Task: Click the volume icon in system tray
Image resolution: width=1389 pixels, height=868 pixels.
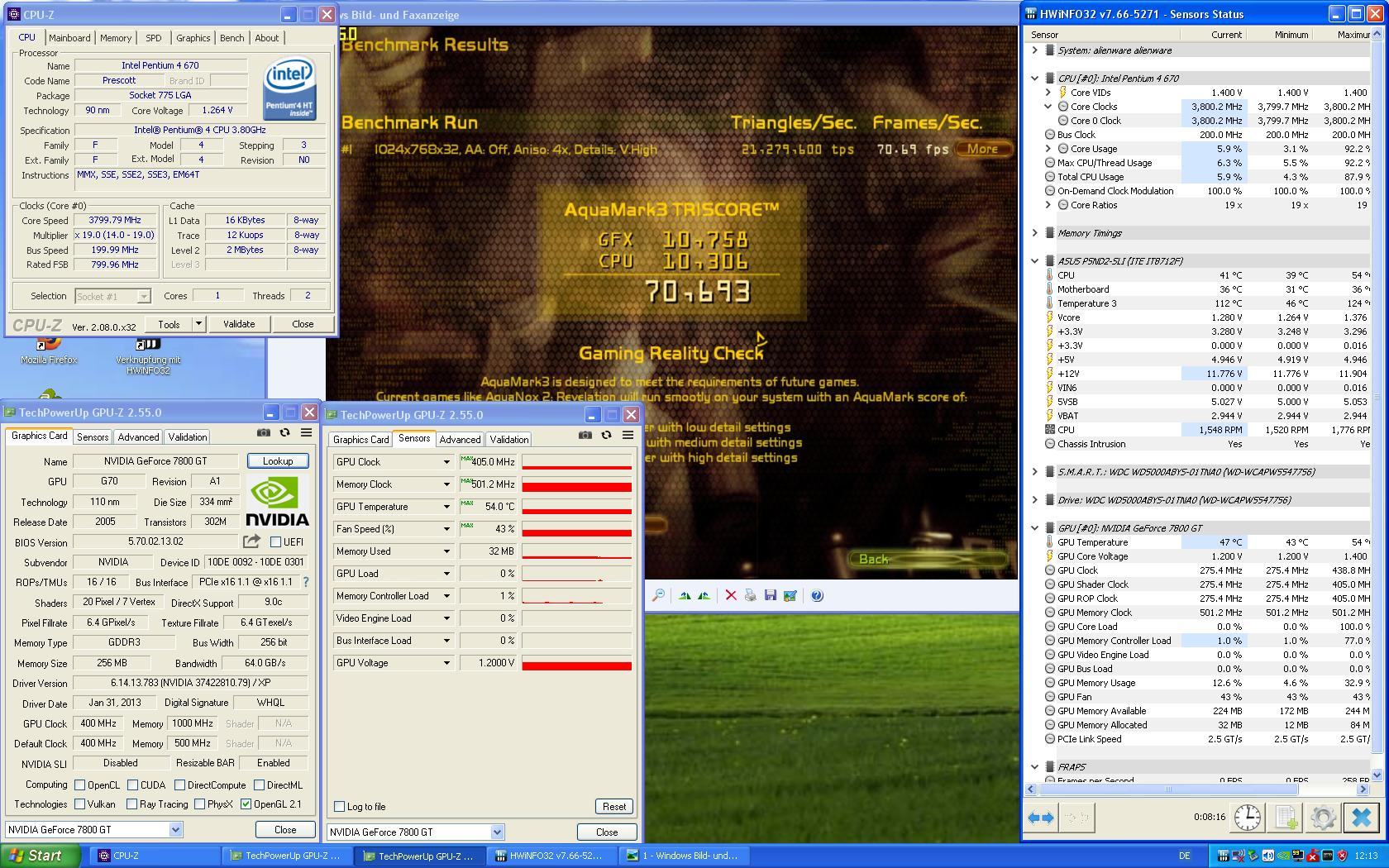Action: (1267, 856)
